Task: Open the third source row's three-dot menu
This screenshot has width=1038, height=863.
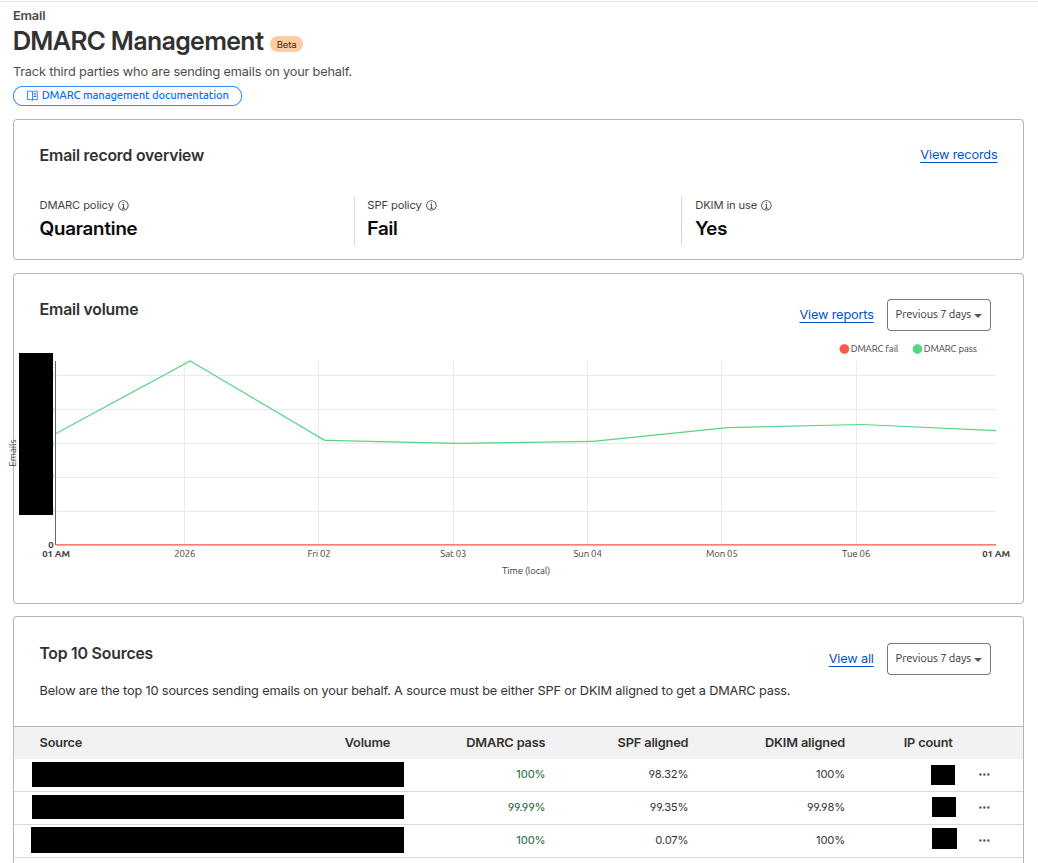Action: click(x=984, y=840)
